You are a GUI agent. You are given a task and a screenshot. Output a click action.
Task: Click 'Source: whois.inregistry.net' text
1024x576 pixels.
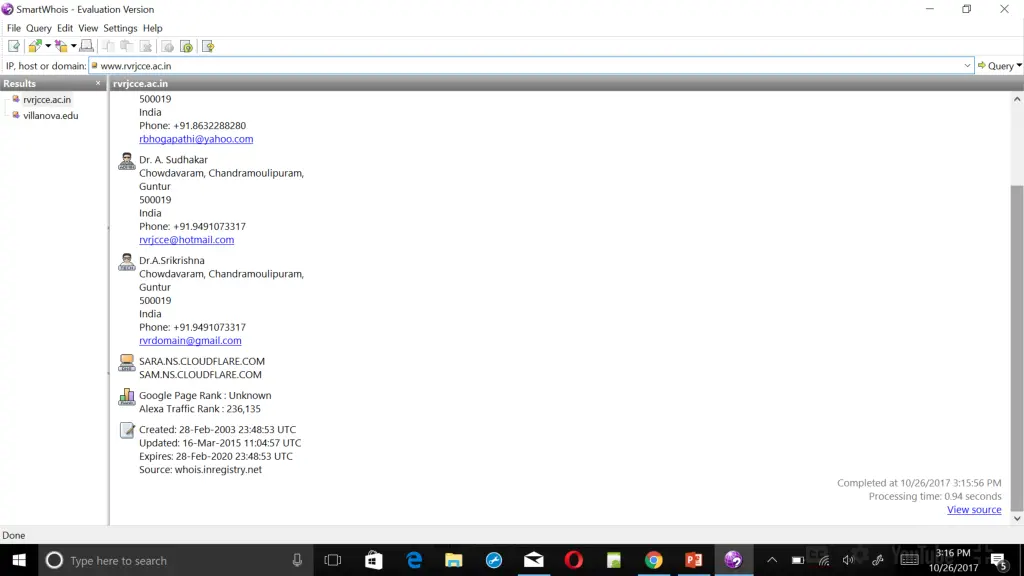(200, 470)
